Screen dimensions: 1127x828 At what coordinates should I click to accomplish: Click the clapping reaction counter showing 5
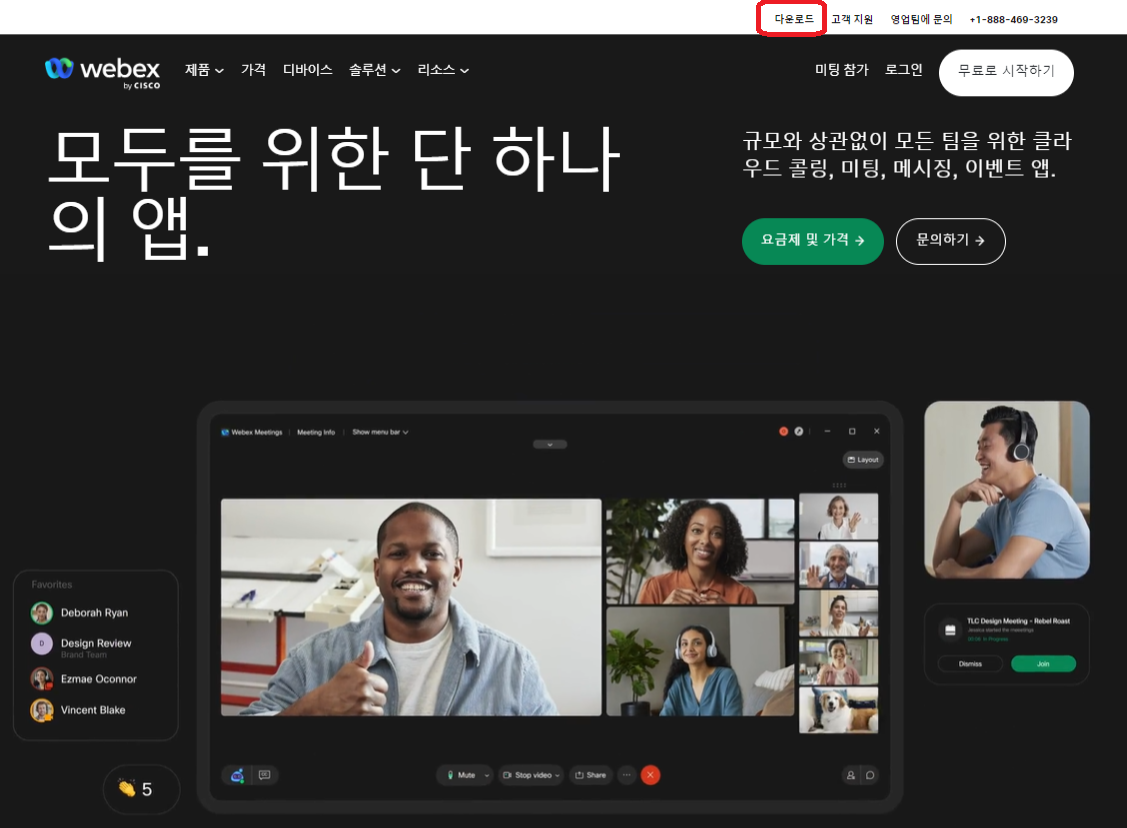[141, 789]
